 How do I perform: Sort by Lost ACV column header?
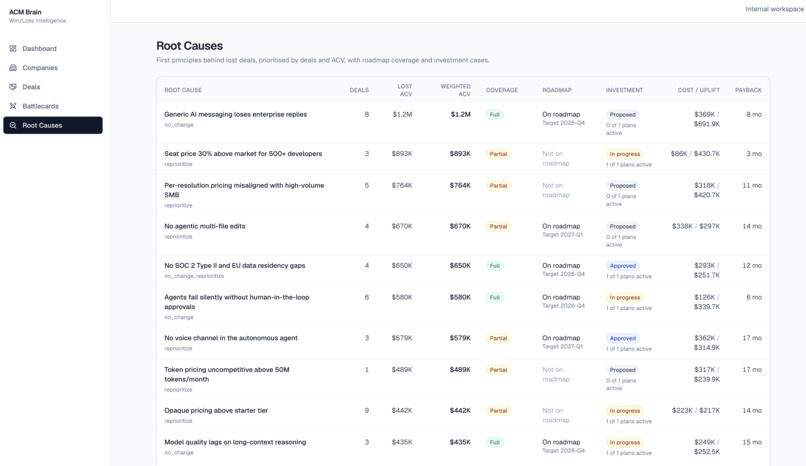405,90
